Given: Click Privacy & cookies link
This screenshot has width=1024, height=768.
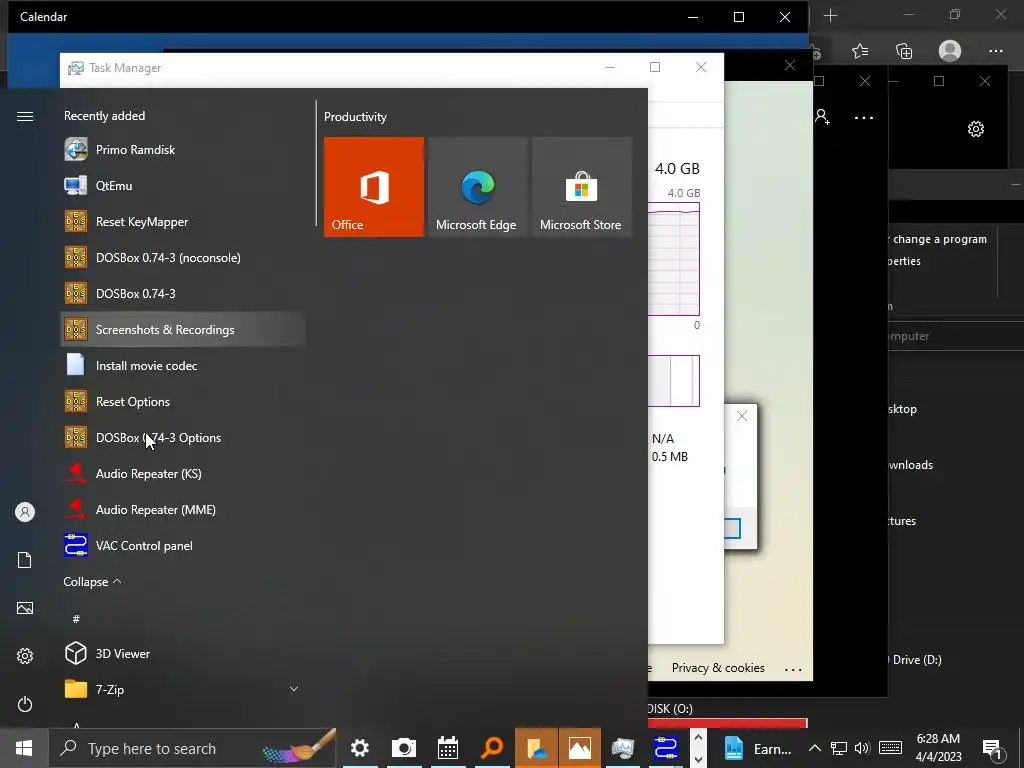Looking at the screenshot, I should pos(718,667).
